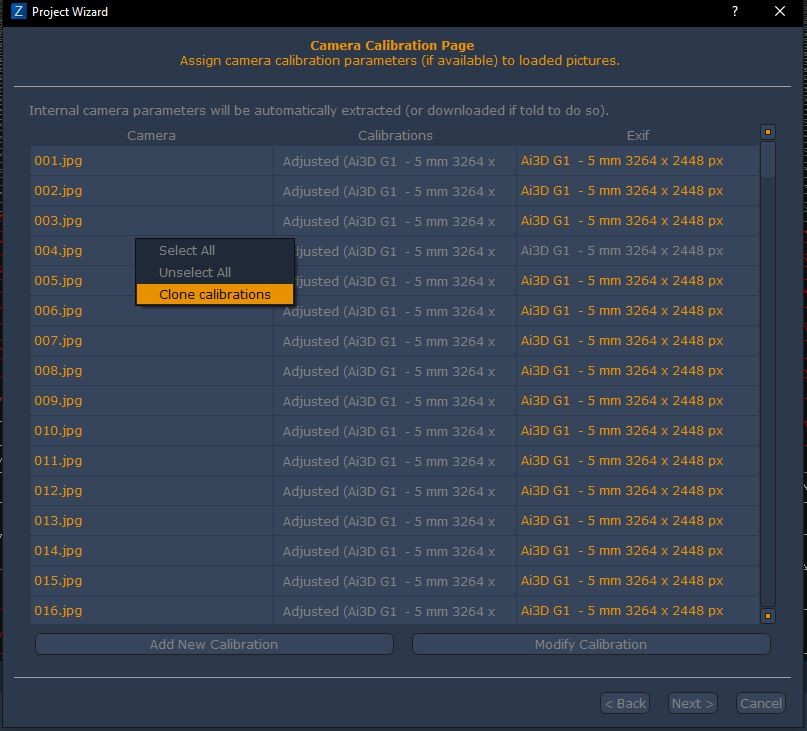Select the 016.jpg camera row
Screen dimensions: 807x731
[x=151, y=611]
